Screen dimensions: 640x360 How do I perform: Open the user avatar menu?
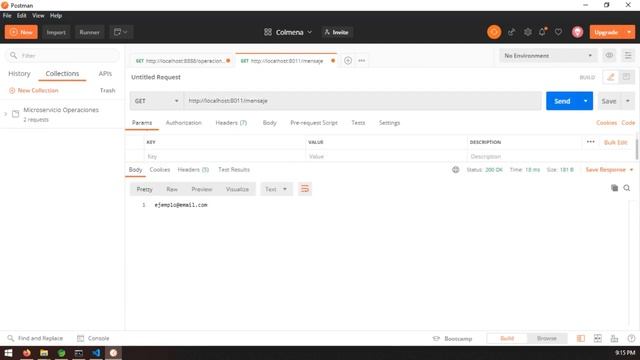pyautogui.click(x=577, y=32)
